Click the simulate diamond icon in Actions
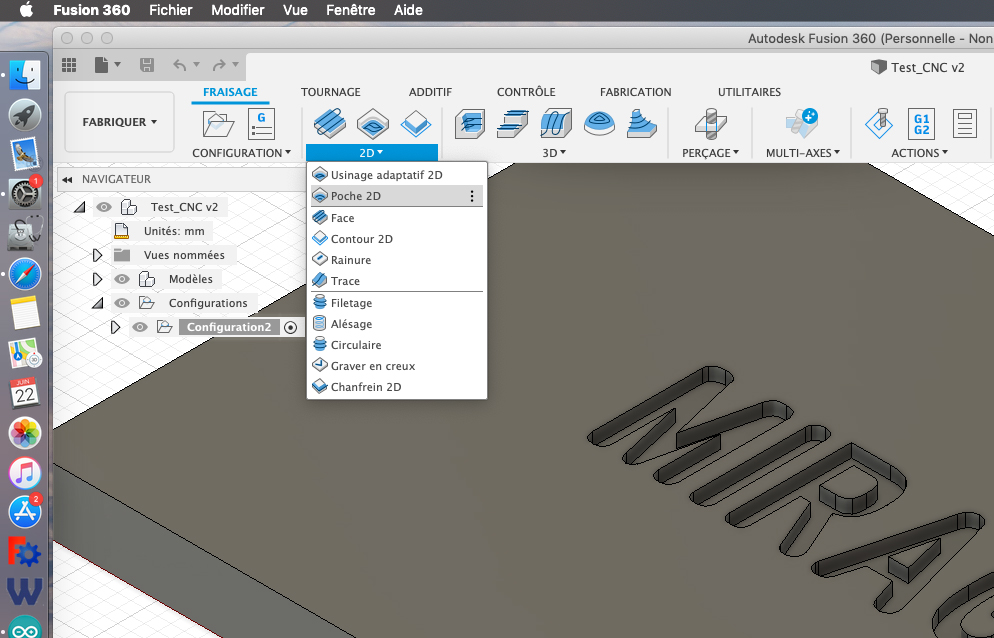 click(879, 123)
